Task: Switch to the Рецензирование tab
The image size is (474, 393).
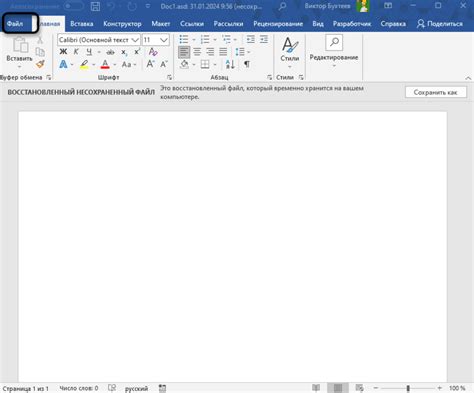Action: 278,24
